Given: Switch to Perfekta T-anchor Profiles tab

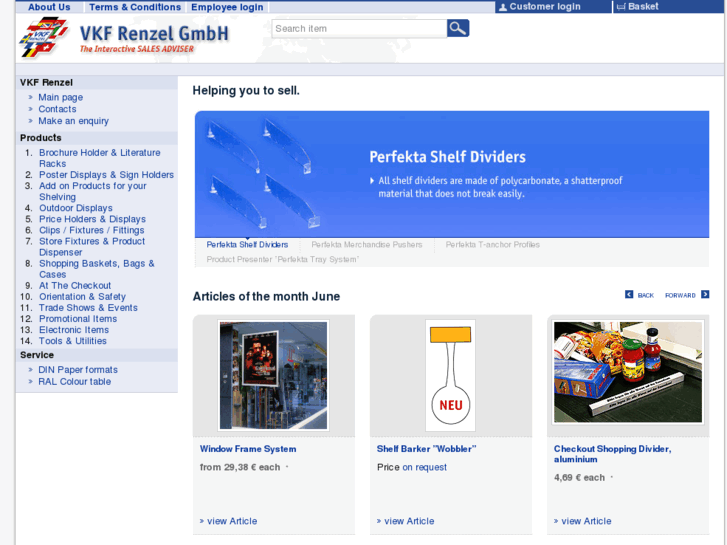Looking at the screenshot, I should [492, 244].
